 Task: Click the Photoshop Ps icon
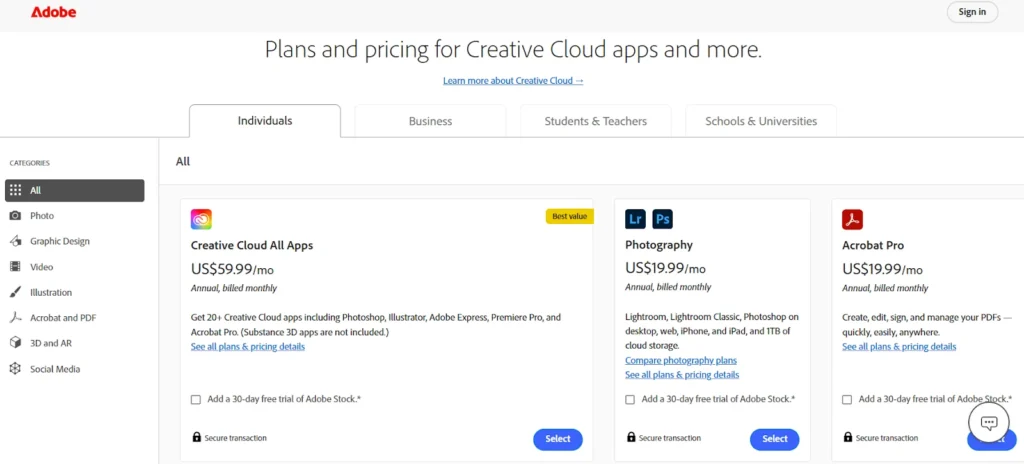coord(662,219)
